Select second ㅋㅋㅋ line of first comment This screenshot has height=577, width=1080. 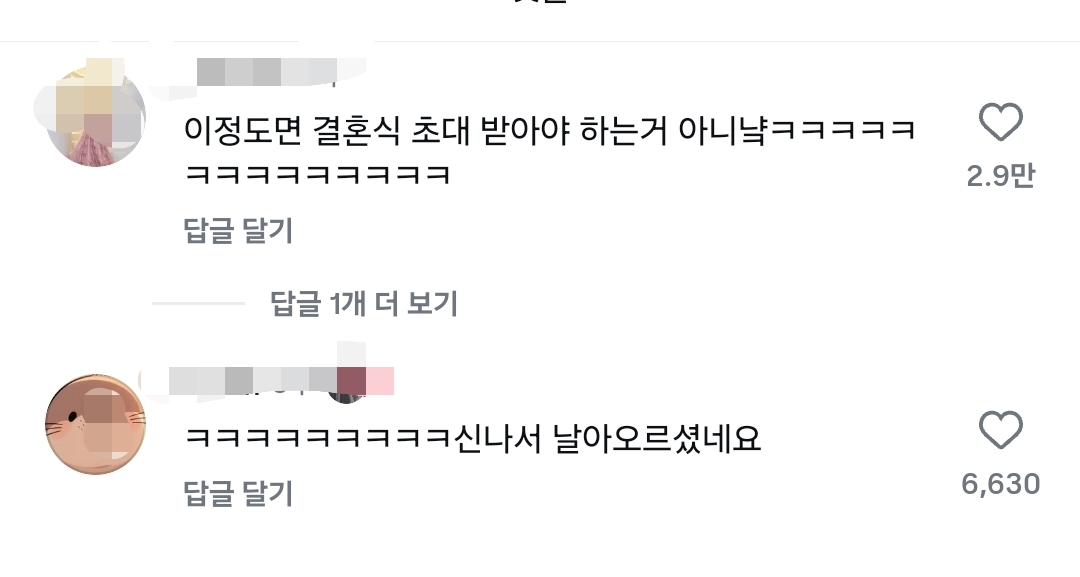(x=318, y=174)
